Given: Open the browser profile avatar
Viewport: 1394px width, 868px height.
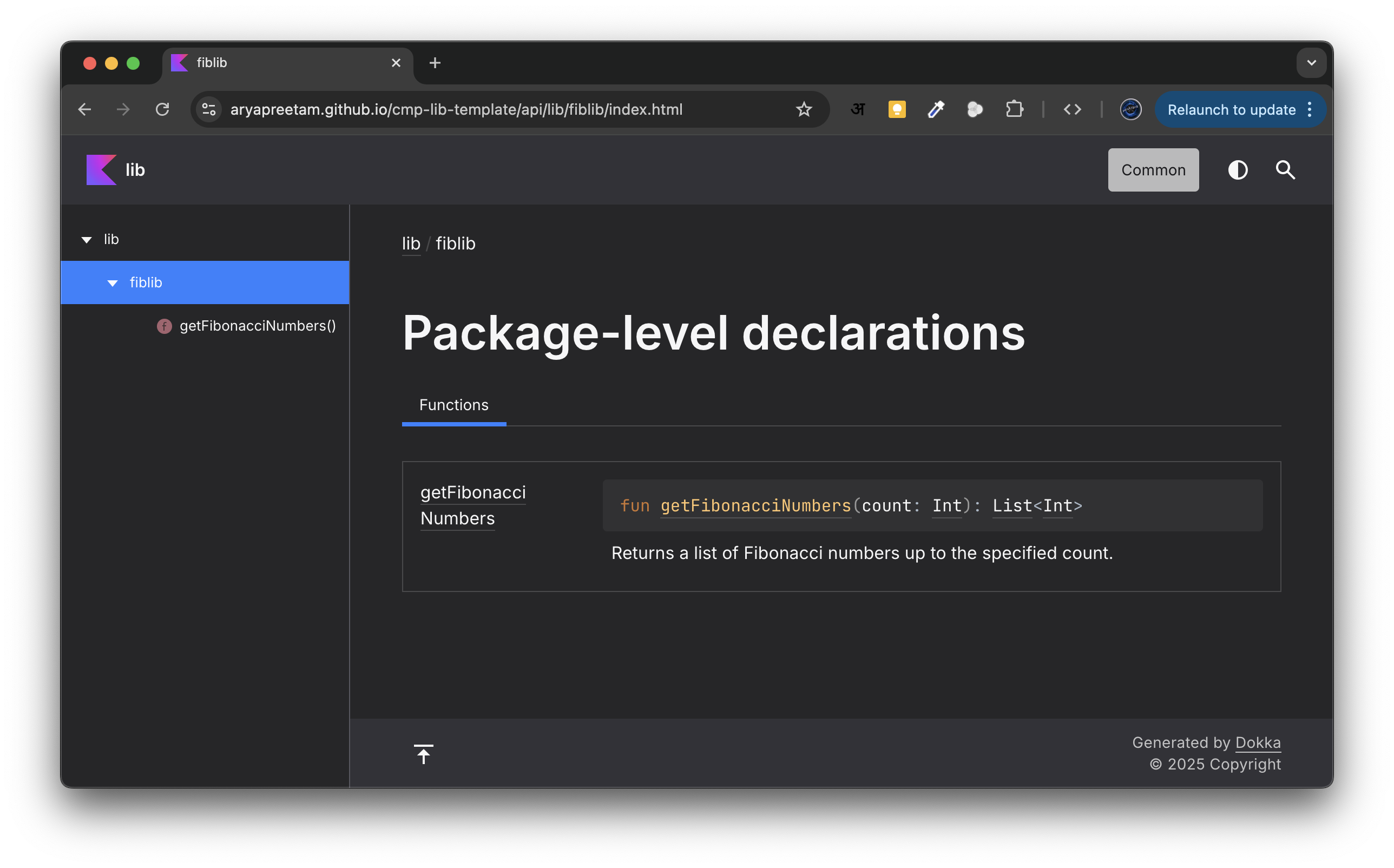Looking at the screenshot, I should coord(1129,109).
